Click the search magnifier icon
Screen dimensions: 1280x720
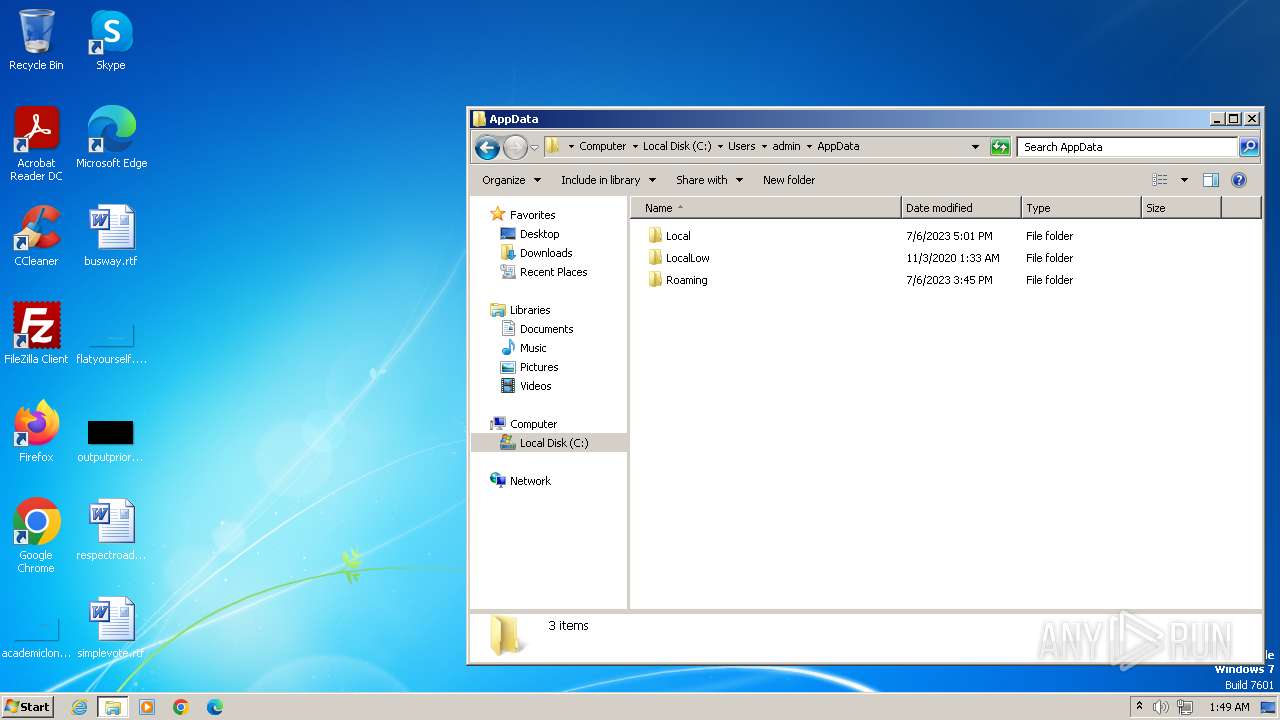1249,147
